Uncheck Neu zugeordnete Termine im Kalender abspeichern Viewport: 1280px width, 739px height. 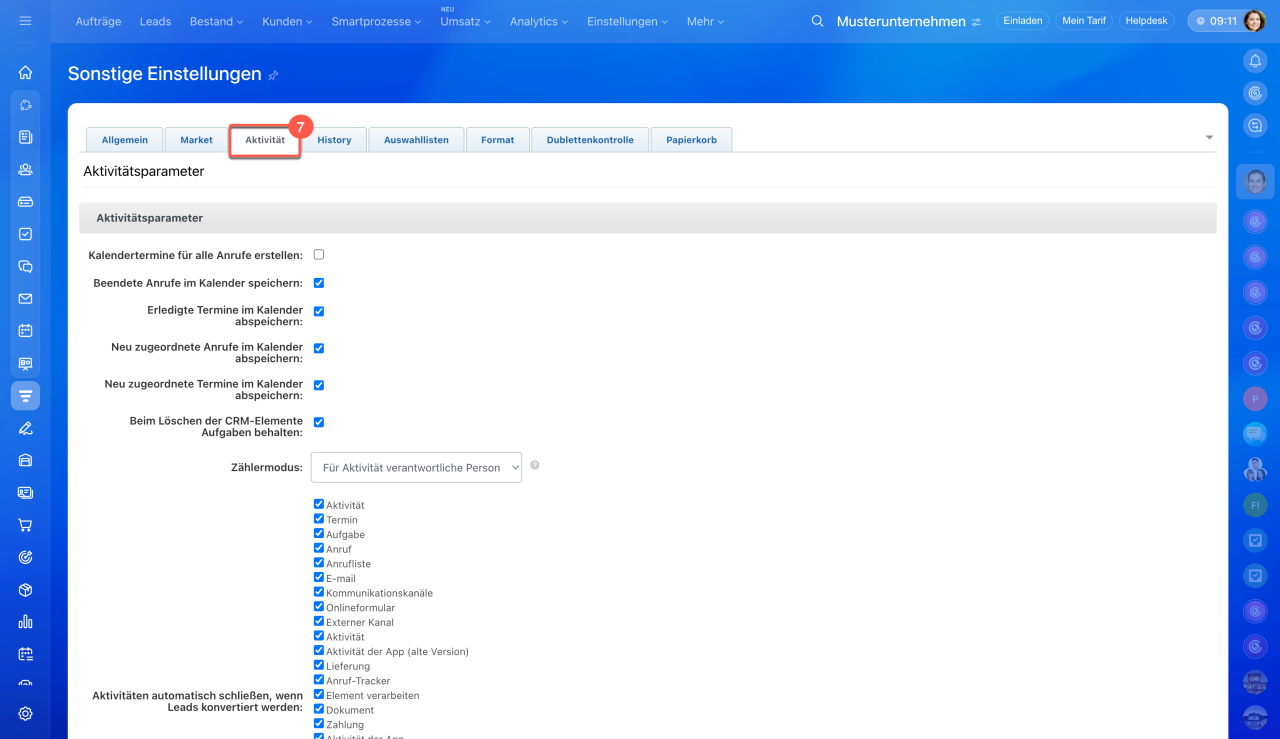tap(319, 385)
